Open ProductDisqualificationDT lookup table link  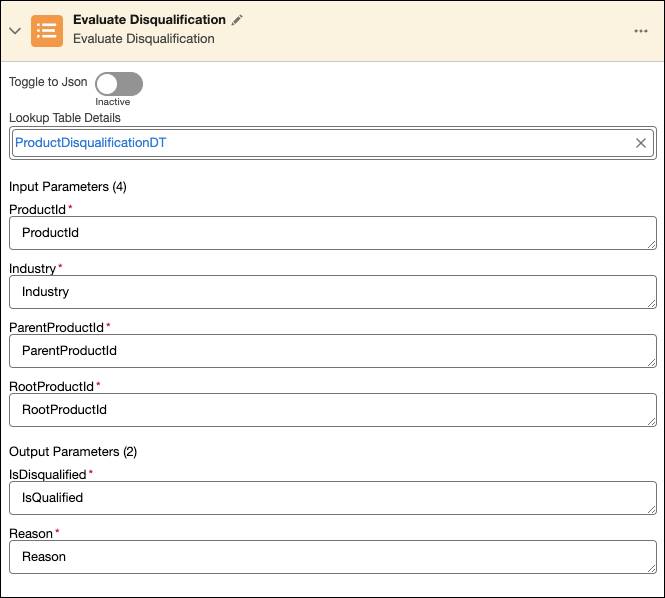click(x=91, y=143)
